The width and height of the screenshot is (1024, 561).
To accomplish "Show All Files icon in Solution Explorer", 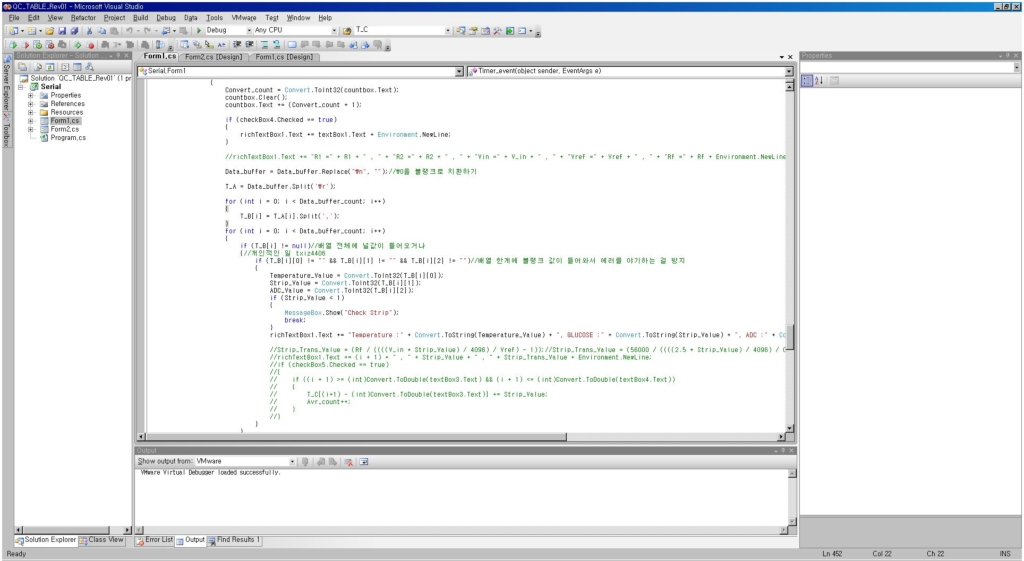I will (x=37, y=67).
